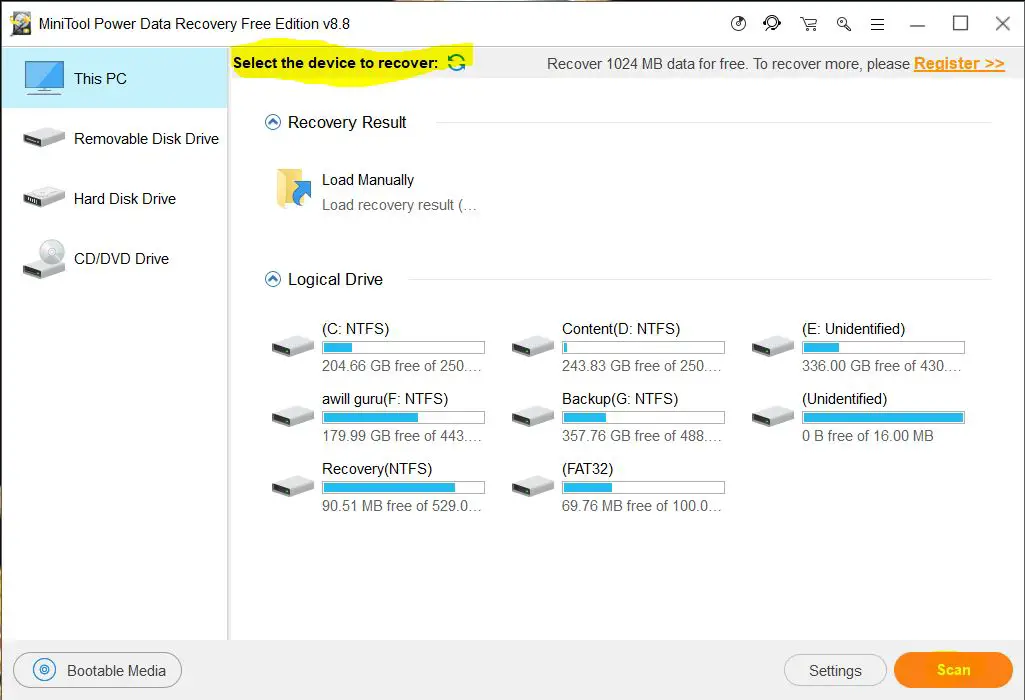
Task: Click the Hard Disk Drive icon
Action: click(44, 197)
